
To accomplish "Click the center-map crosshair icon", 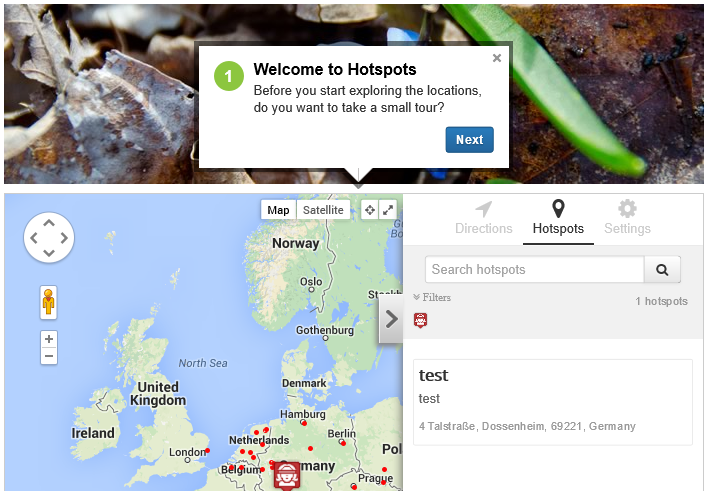I will click(370, 210).
